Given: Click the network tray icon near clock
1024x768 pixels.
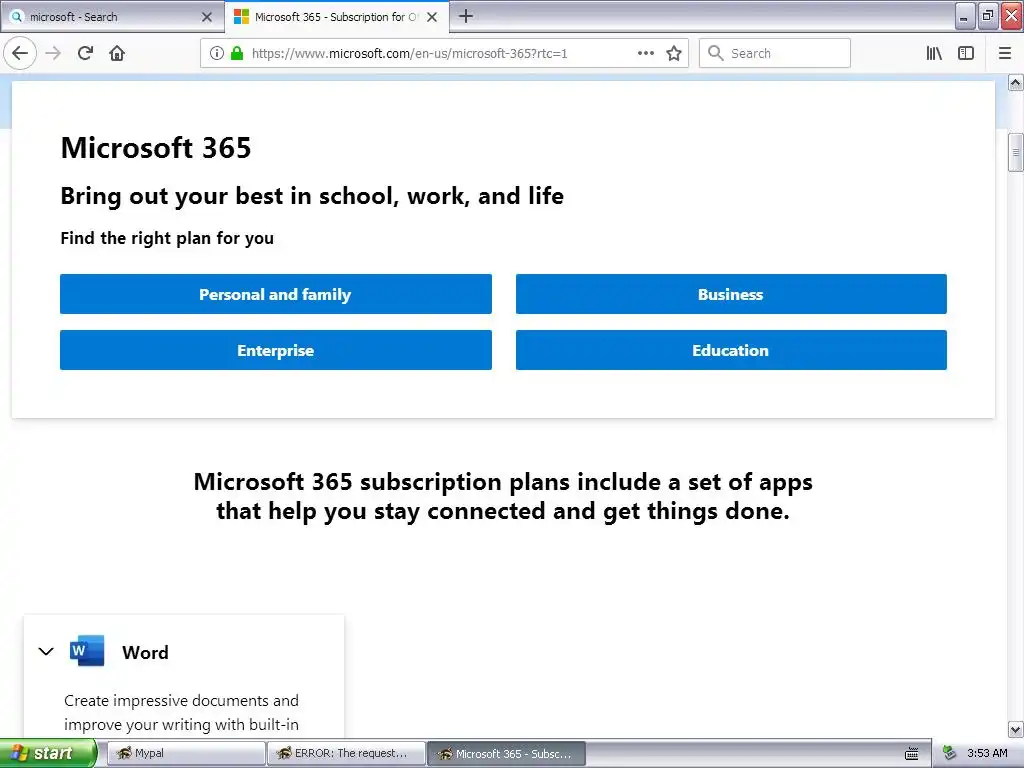Looking at the screenshot, I should [950, 753].
